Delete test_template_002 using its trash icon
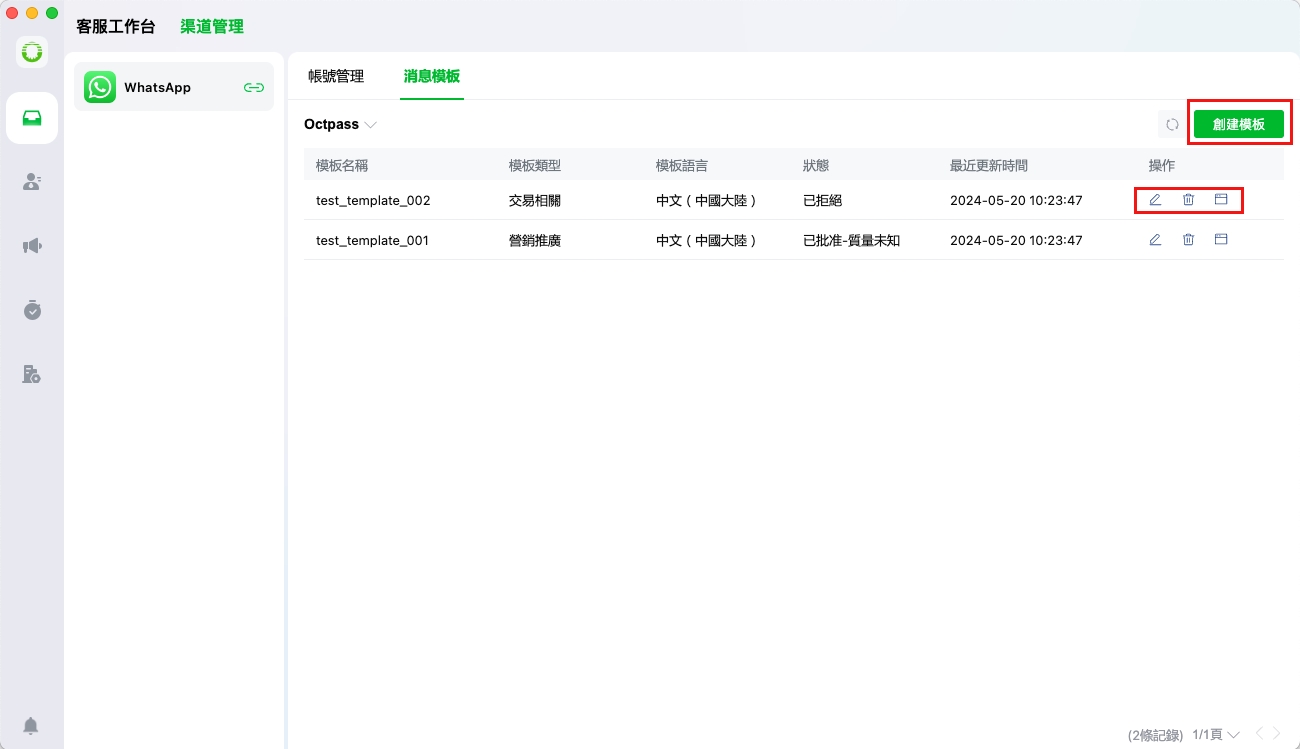Viewport: 1300px width, 749px height. (1188, 200)
